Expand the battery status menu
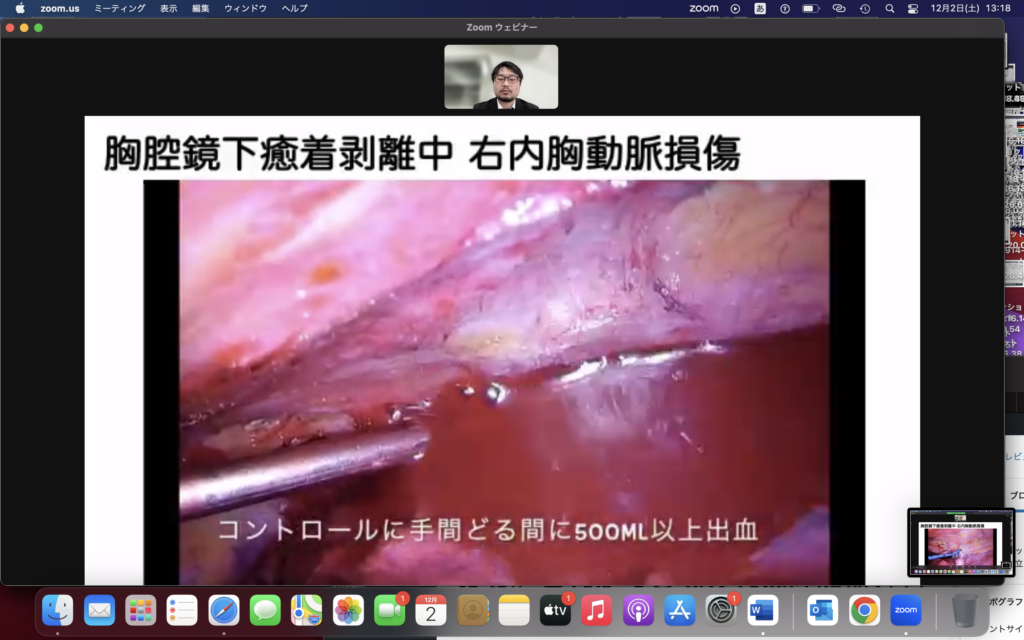The width and height of the screenshot is (1024, 640). pos(811,8)
